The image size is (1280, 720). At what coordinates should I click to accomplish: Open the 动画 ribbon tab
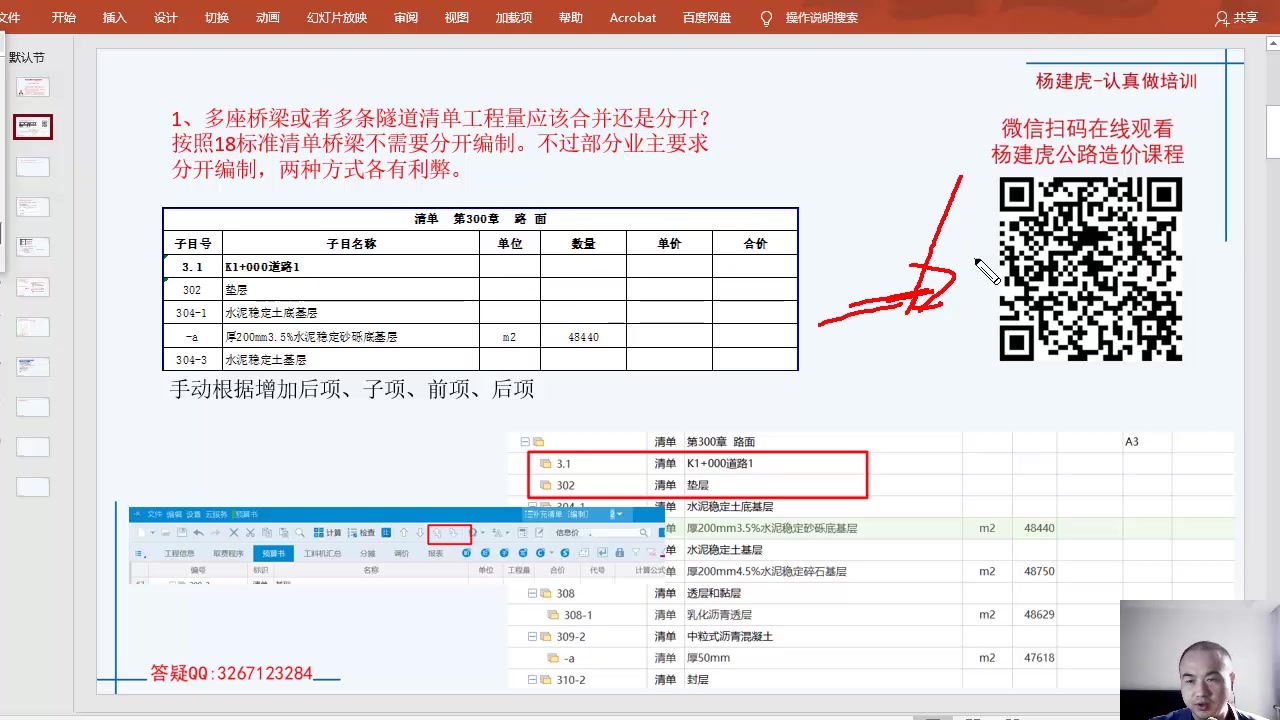268,18
